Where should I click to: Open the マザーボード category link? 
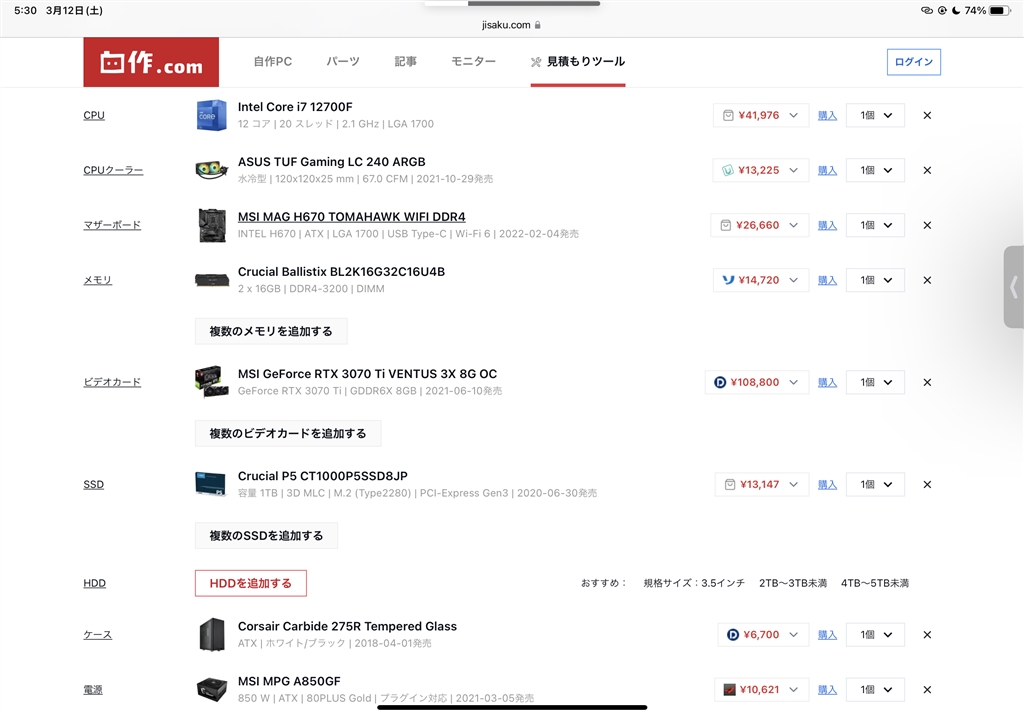(112, 225)
